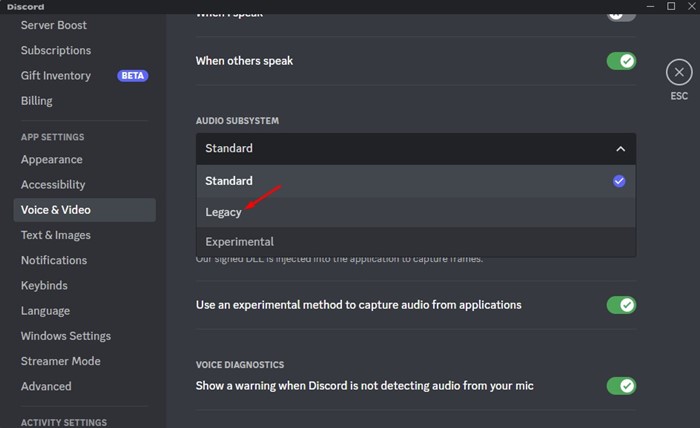Click the checkmark icon beside Standard option
700x428 pixels.
pos(619,181)
